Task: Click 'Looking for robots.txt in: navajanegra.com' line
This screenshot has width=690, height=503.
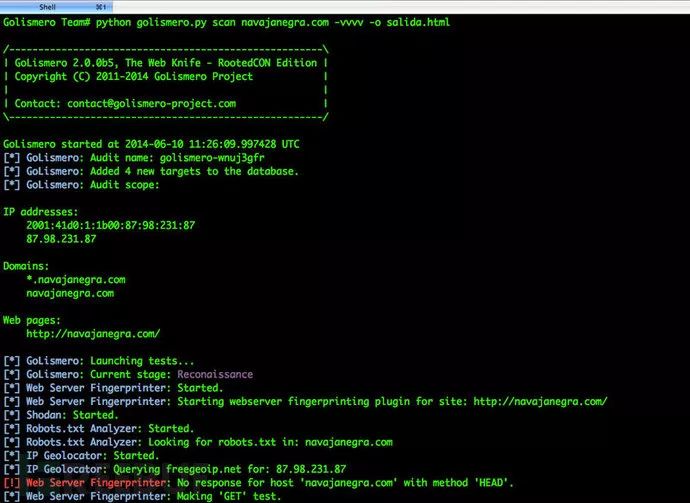Action: (x=198, y=442)
